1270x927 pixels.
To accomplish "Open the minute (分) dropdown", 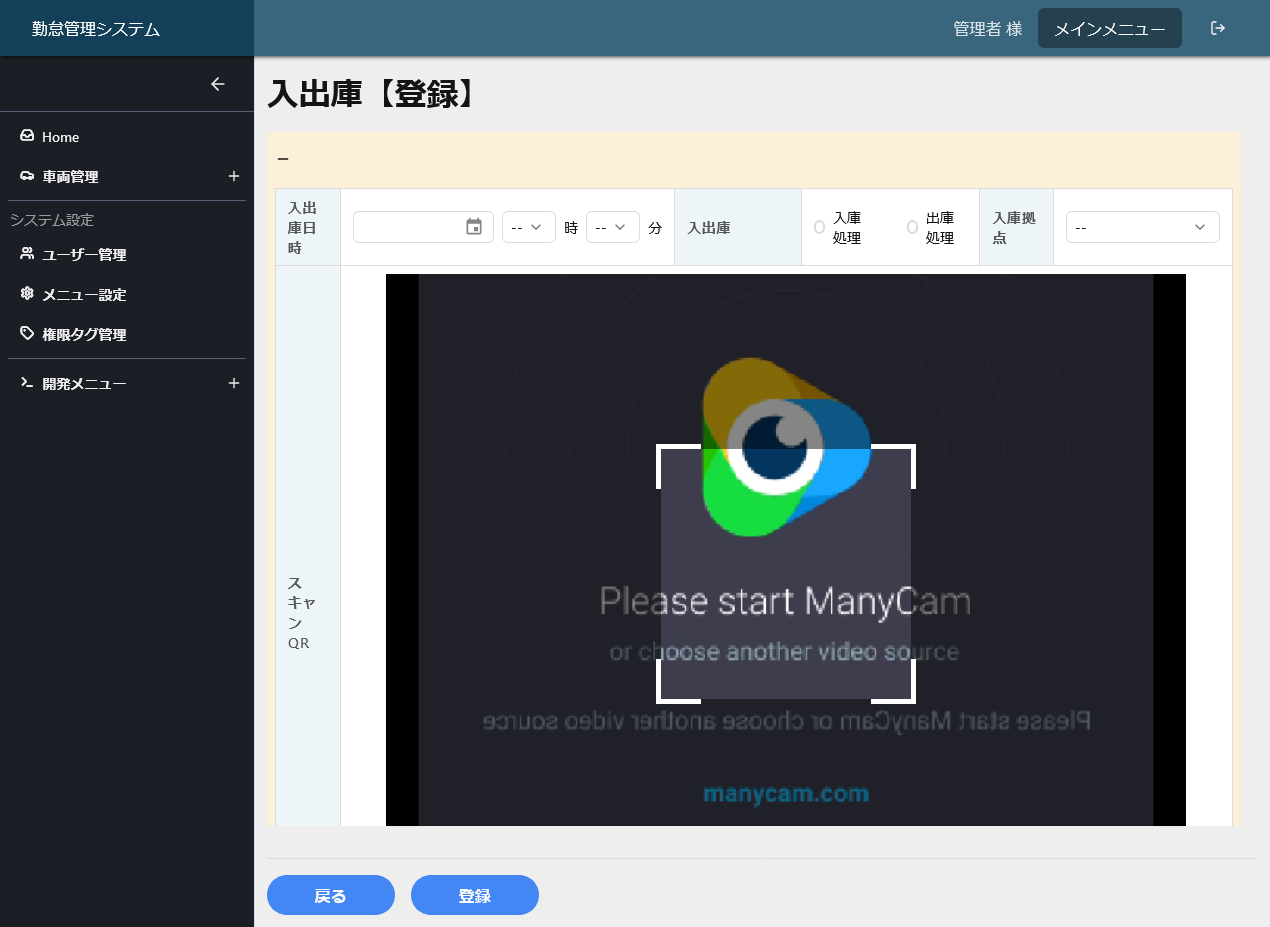I will pos(612,227).
